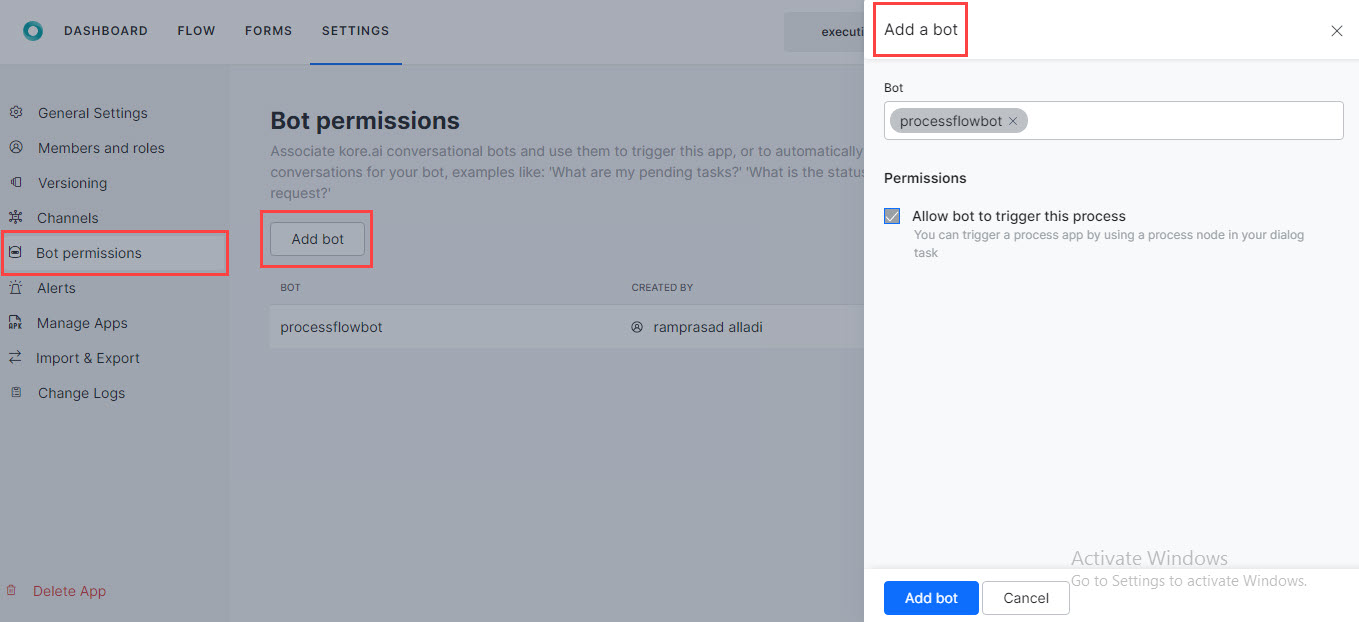
Task: Open the Channels icon in sidebar
Action: point(16,217)
